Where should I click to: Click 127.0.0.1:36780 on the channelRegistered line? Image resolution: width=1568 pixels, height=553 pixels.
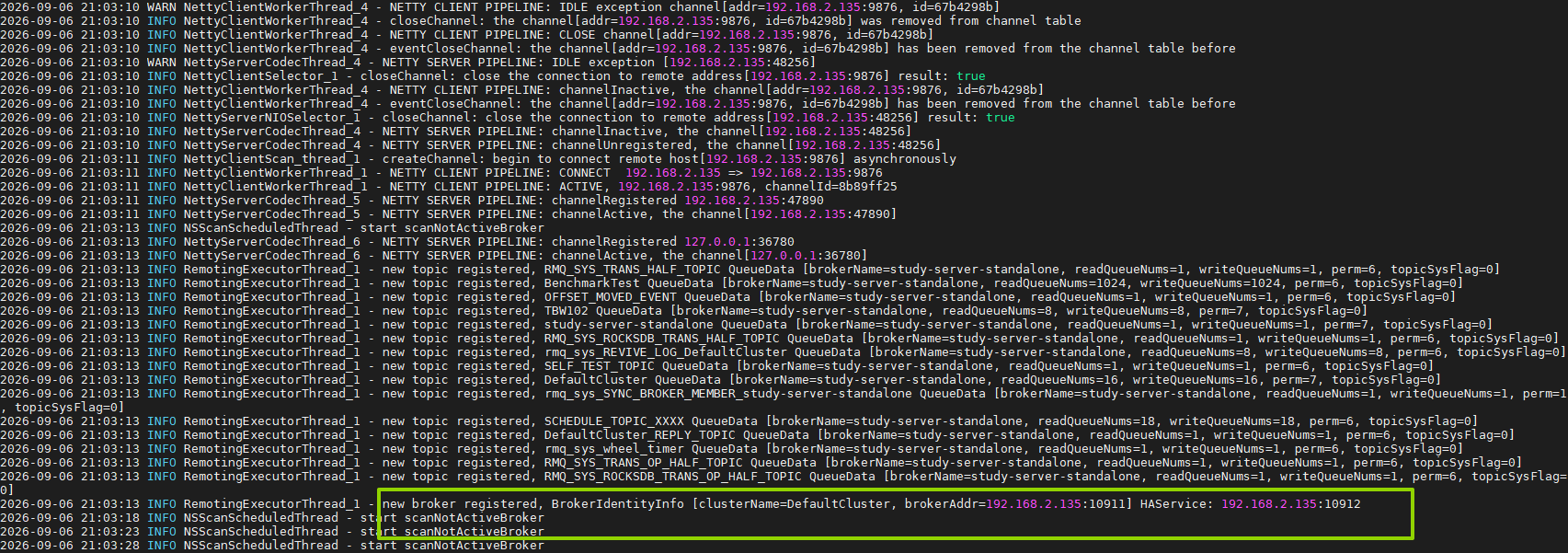738,242
